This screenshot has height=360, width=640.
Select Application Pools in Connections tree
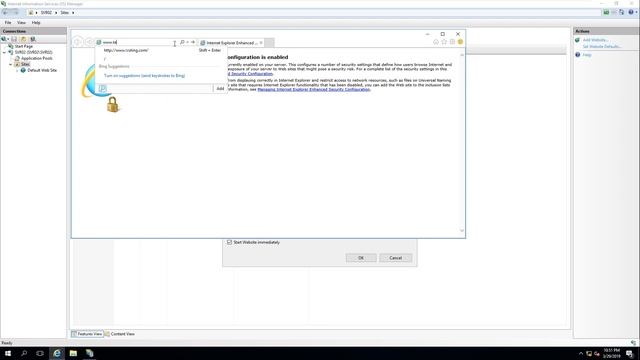37,58
